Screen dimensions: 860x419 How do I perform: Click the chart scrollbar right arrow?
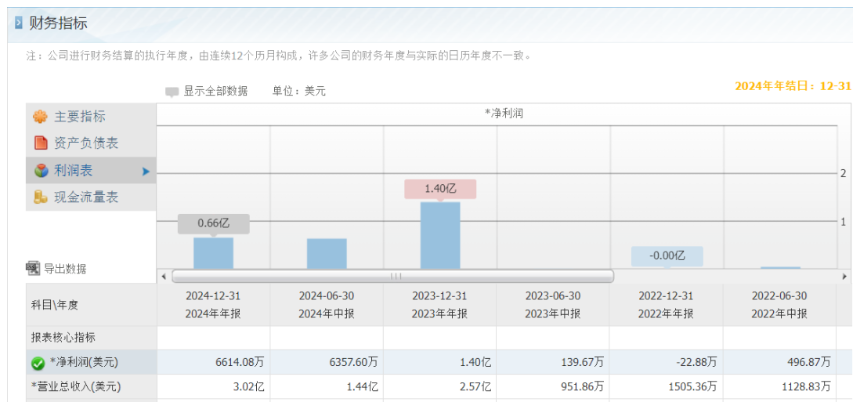(x=844, y=276)
